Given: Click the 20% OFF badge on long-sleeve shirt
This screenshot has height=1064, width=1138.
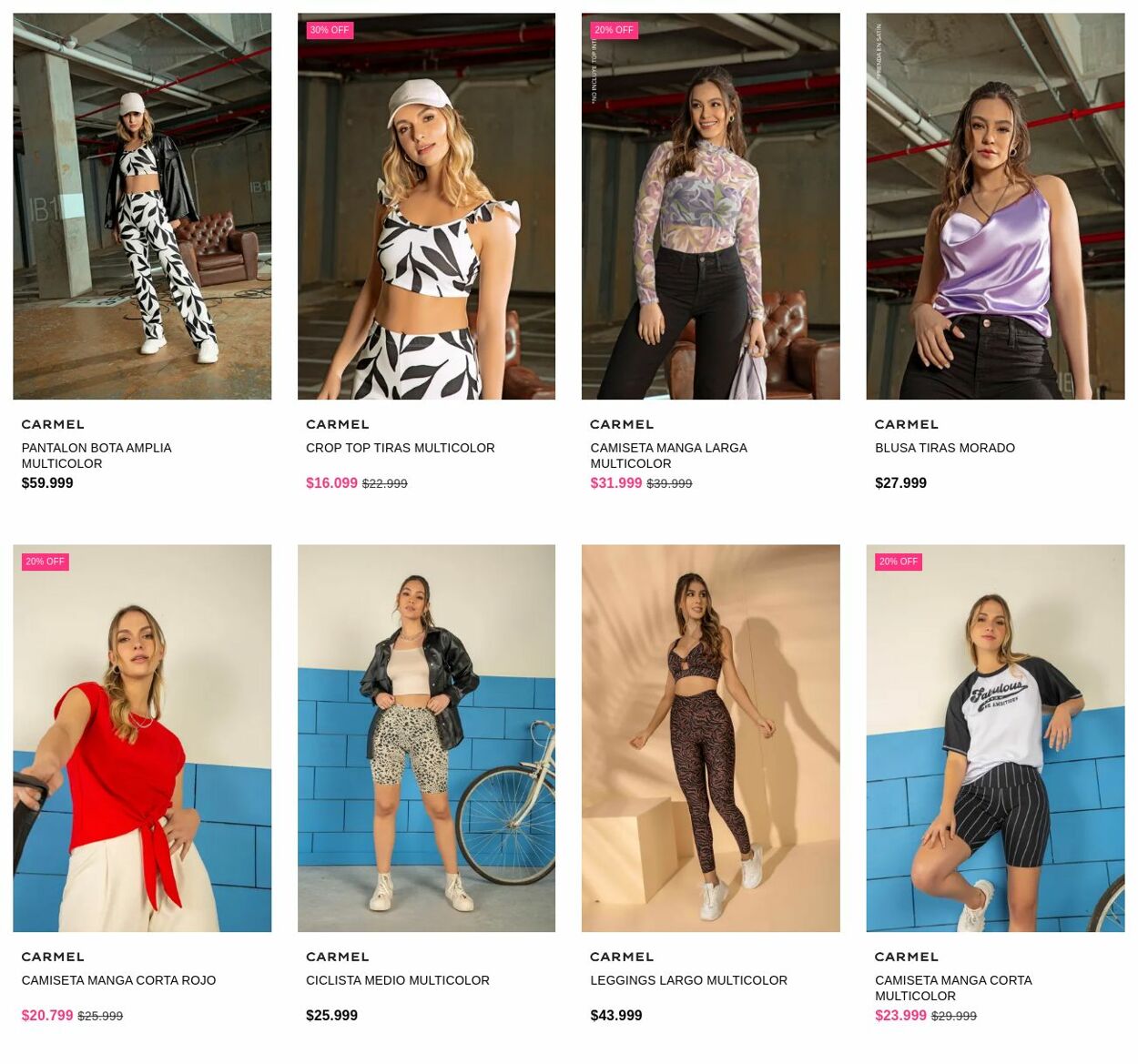Looking at the screenshot, I should 614,30.
